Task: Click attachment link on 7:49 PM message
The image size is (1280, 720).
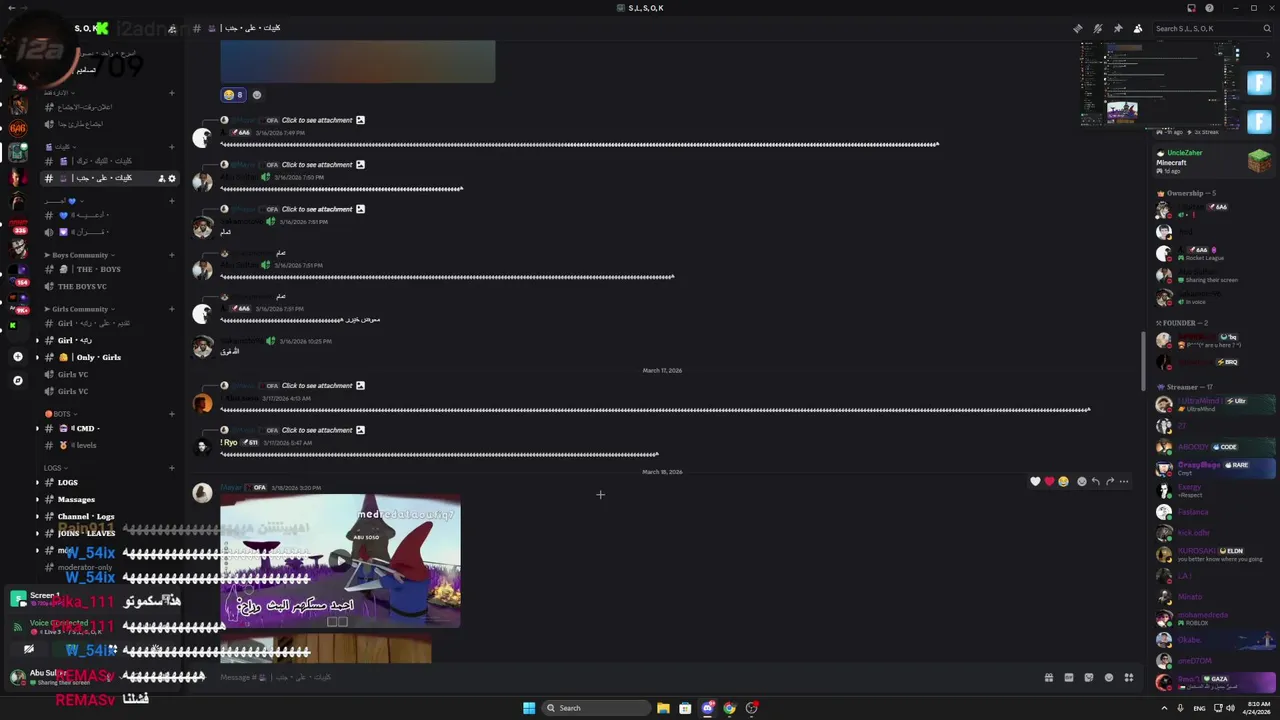Action: 316,120
